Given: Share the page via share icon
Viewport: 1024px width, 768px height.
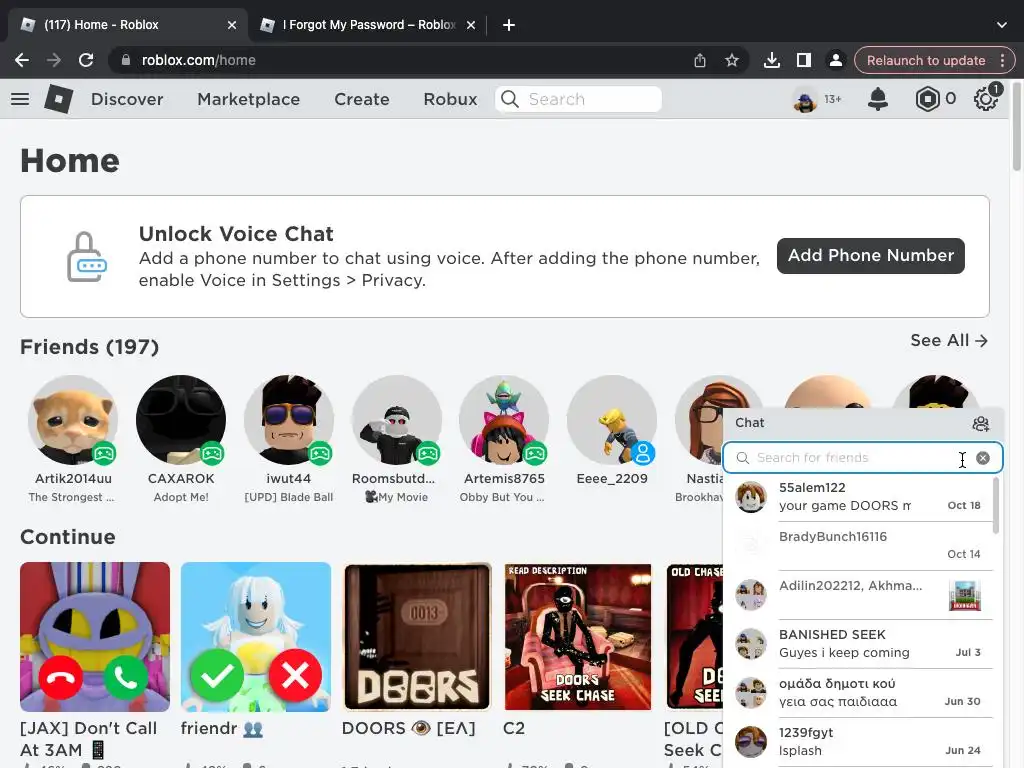Looking at the screenshot, I should [x=700, y=61].
